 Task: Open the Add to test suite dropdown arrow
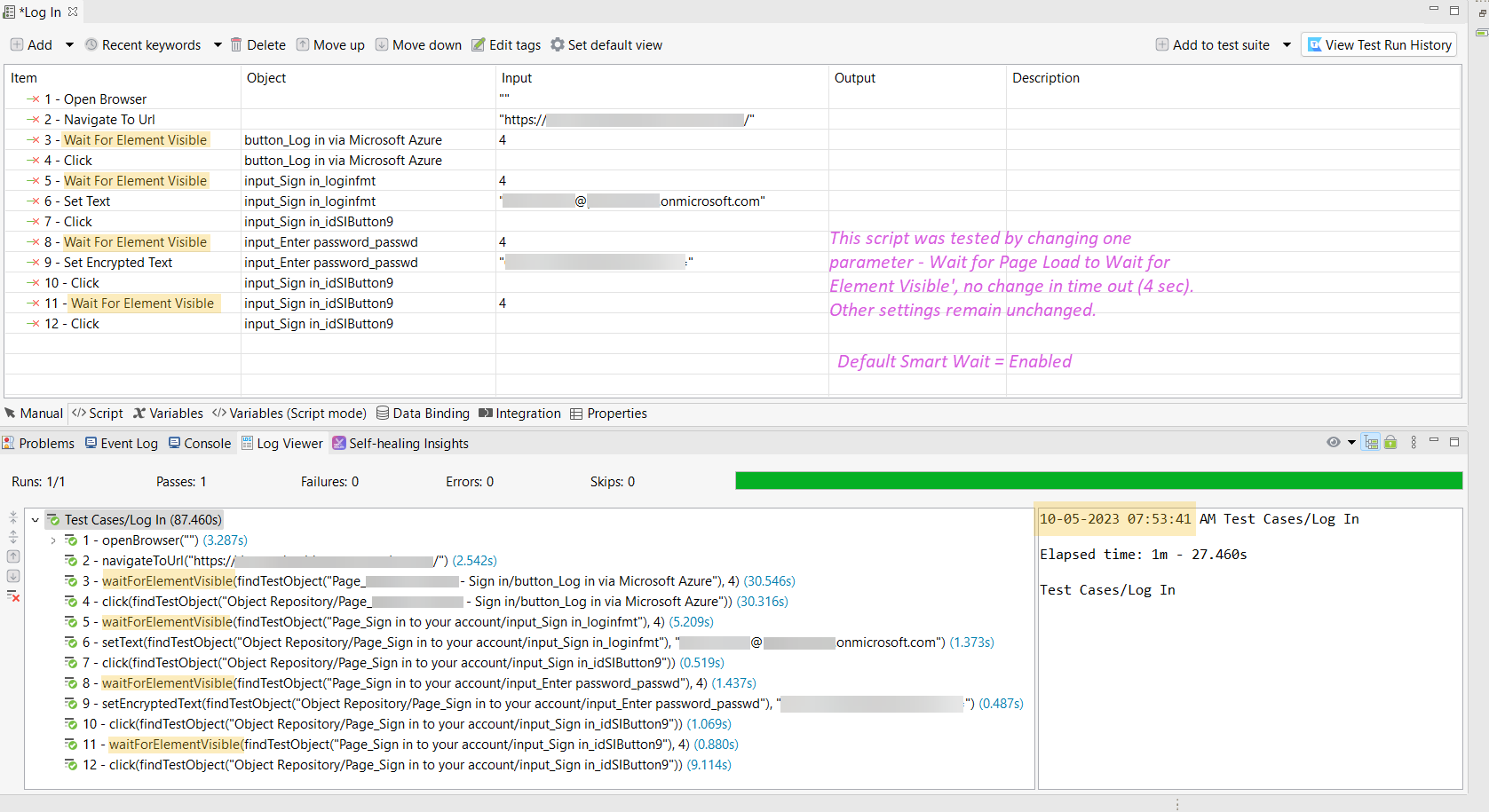1287,45
